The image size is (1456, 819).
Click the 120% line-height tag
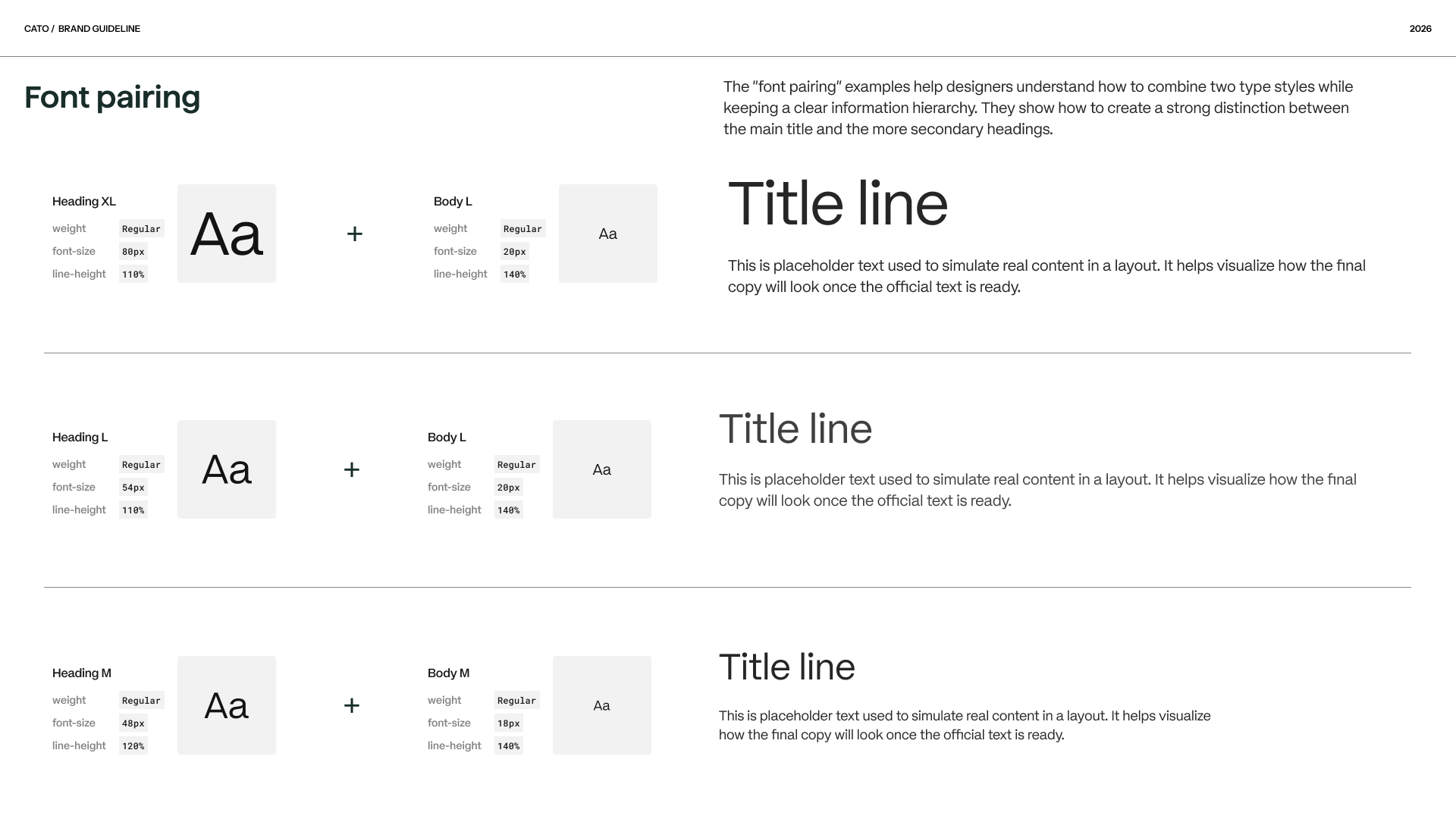pos(133,746)
